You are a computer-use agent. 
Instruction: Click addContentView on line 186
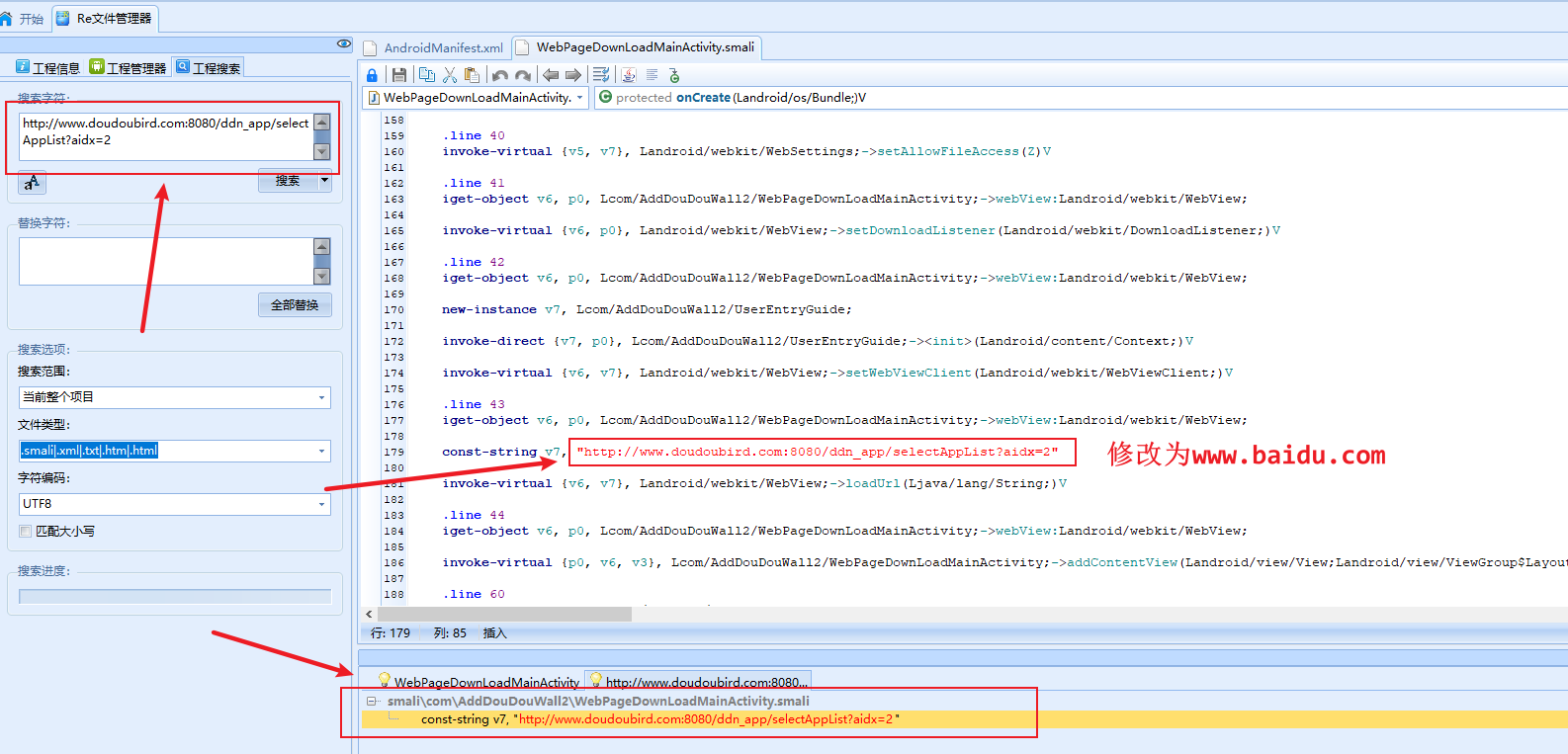pyautogui.click(x=1122, y=562)
